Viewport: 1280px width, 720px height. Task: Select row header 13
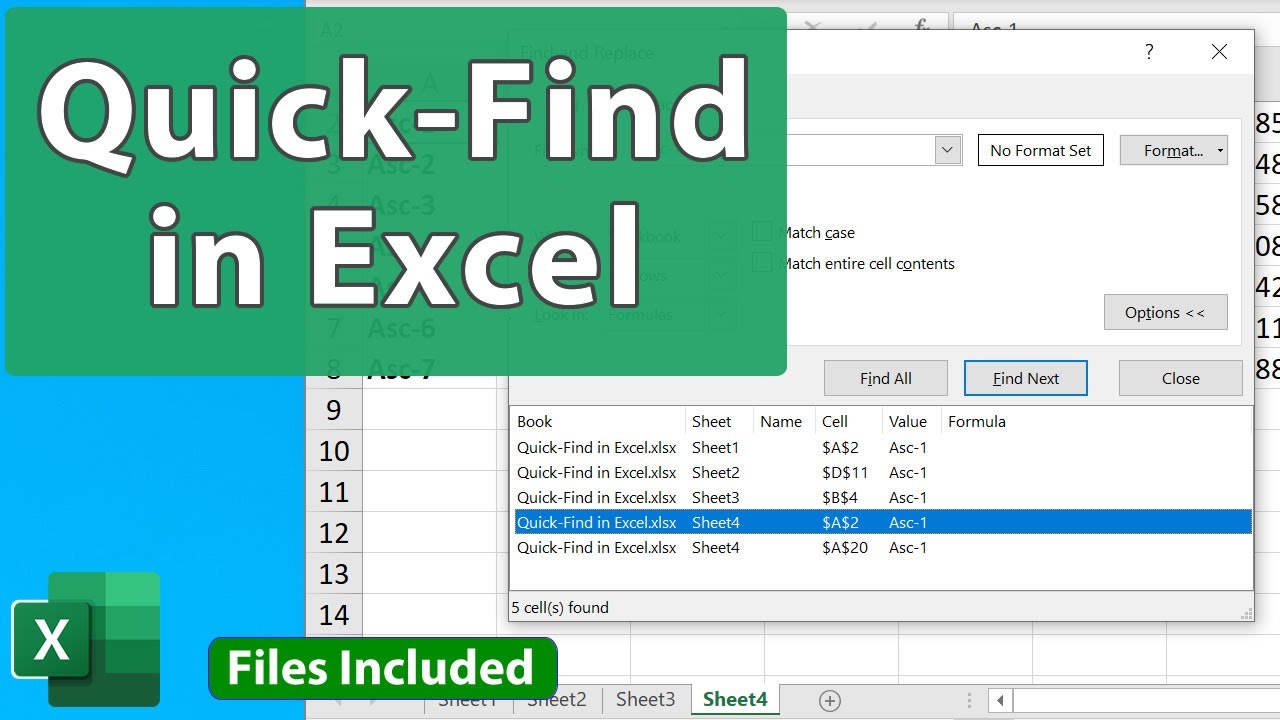tap(334, 573)
